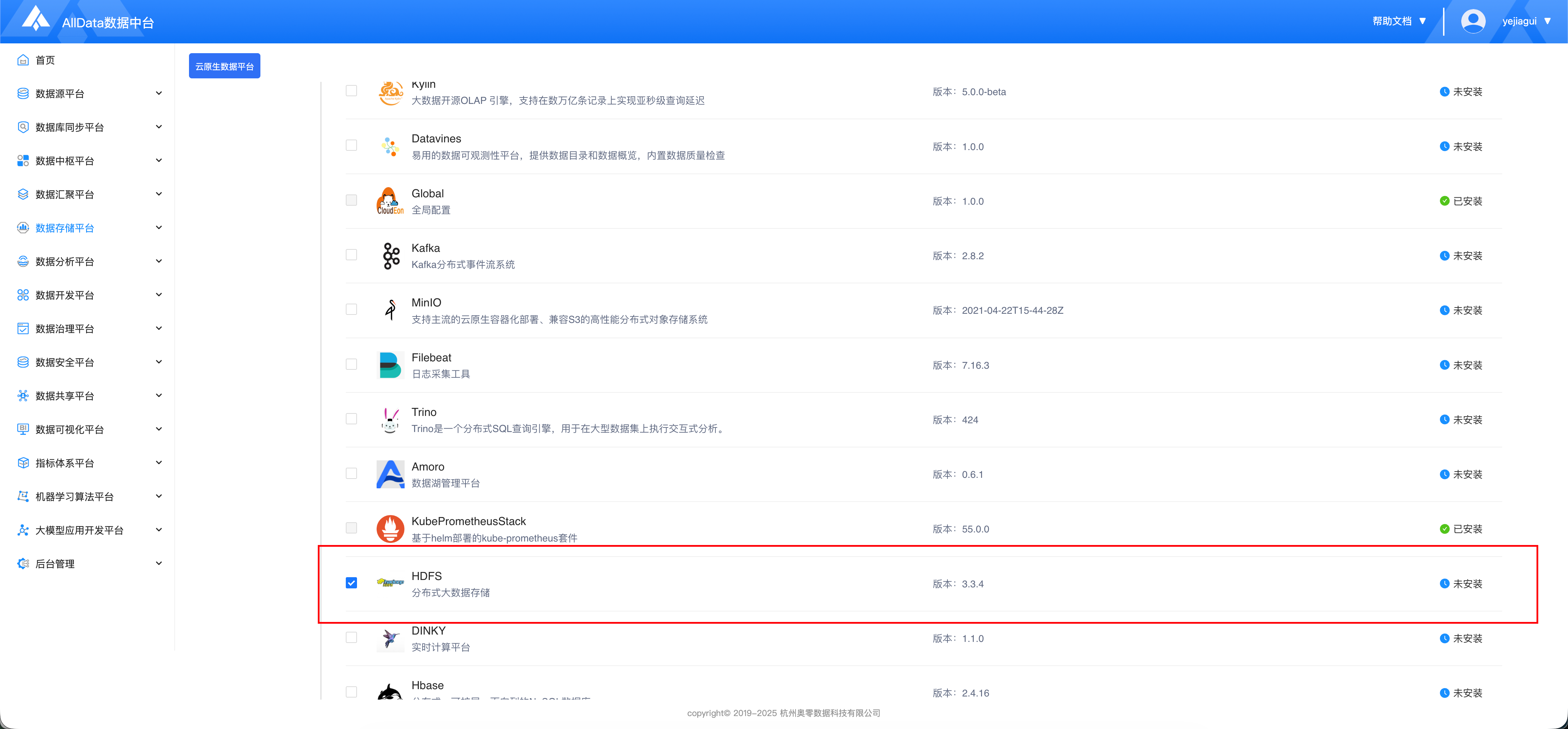1568x729 pixels.
Task: Click the Filebeat logo icon
Action: [390, 364]
